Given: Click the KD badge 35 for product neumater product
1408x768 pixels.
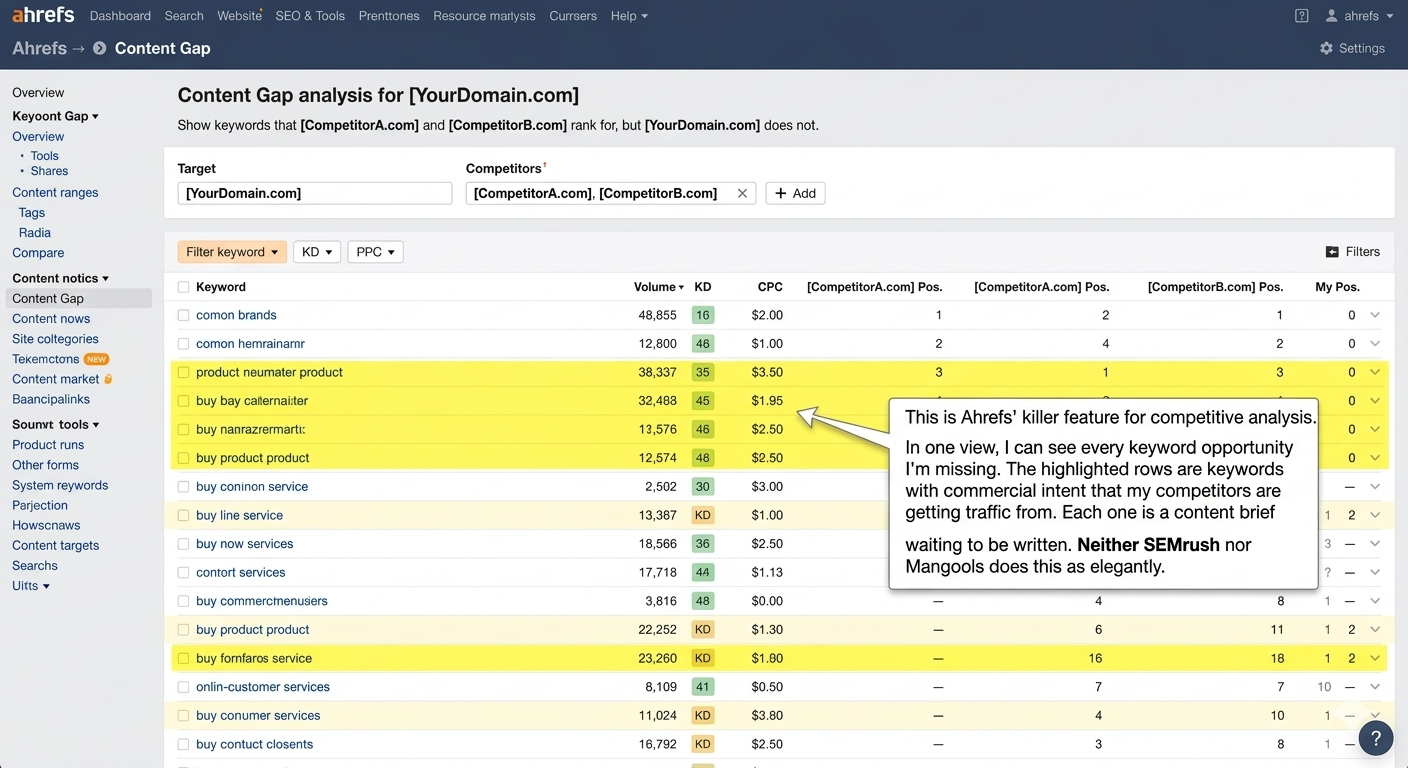Looking at the screenshot, I should (x=703, y=372).
